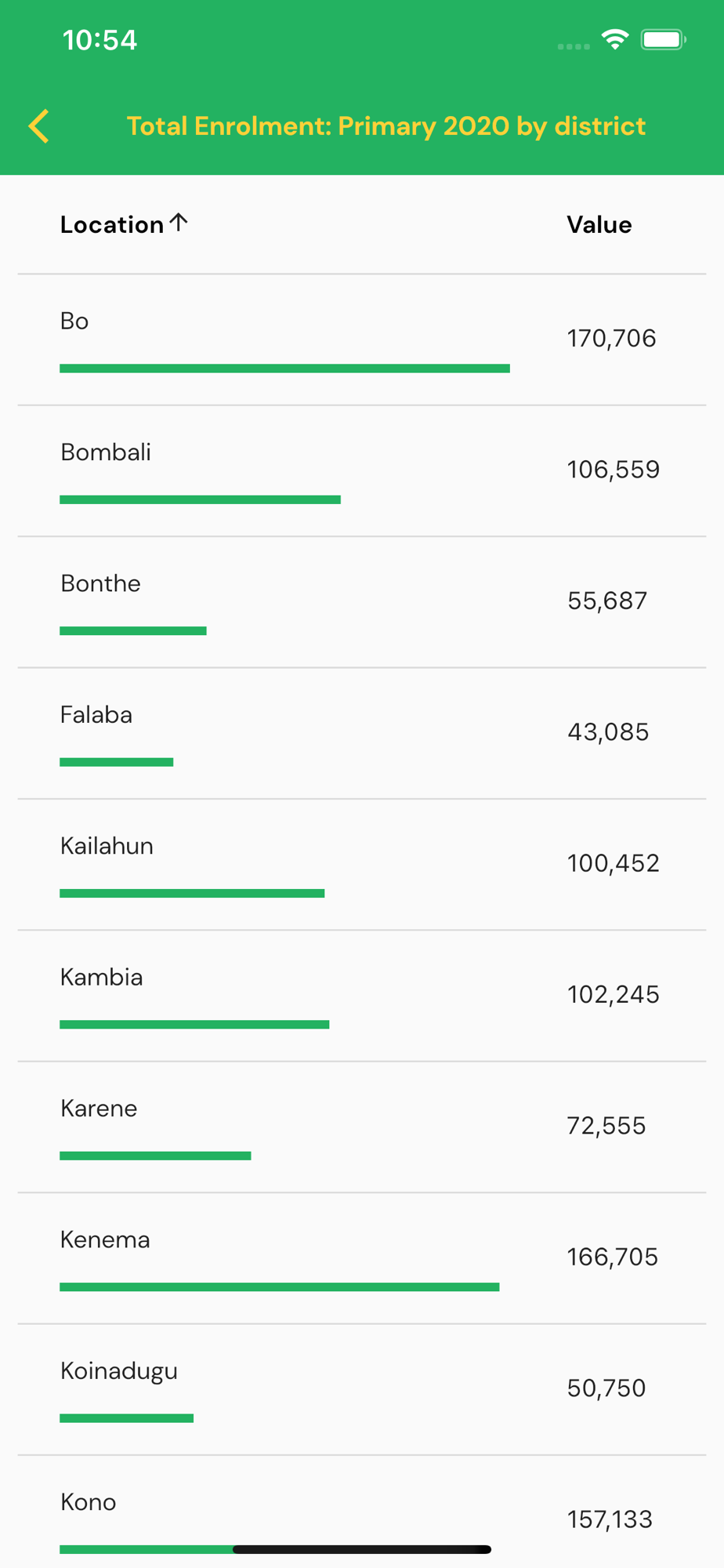Screen dimensions: 724x1568
Task: Select Kambia in the list
Action: (x=102, y=977)
